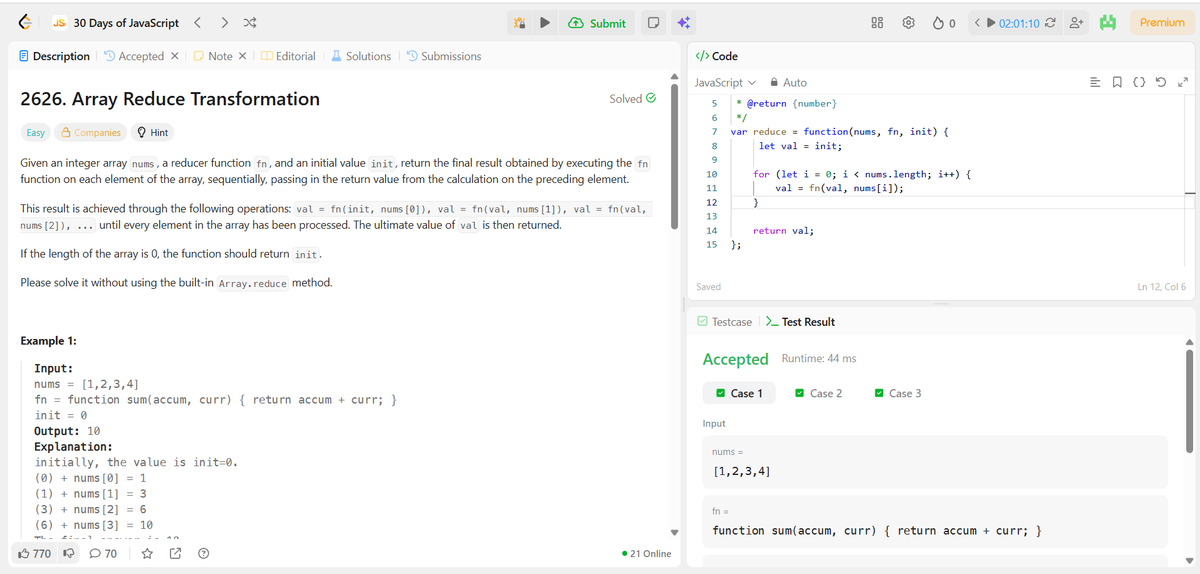This screenshot has height=574, width=1200.
Task: Click the streak flame counter
Action: tap(945, 22)
